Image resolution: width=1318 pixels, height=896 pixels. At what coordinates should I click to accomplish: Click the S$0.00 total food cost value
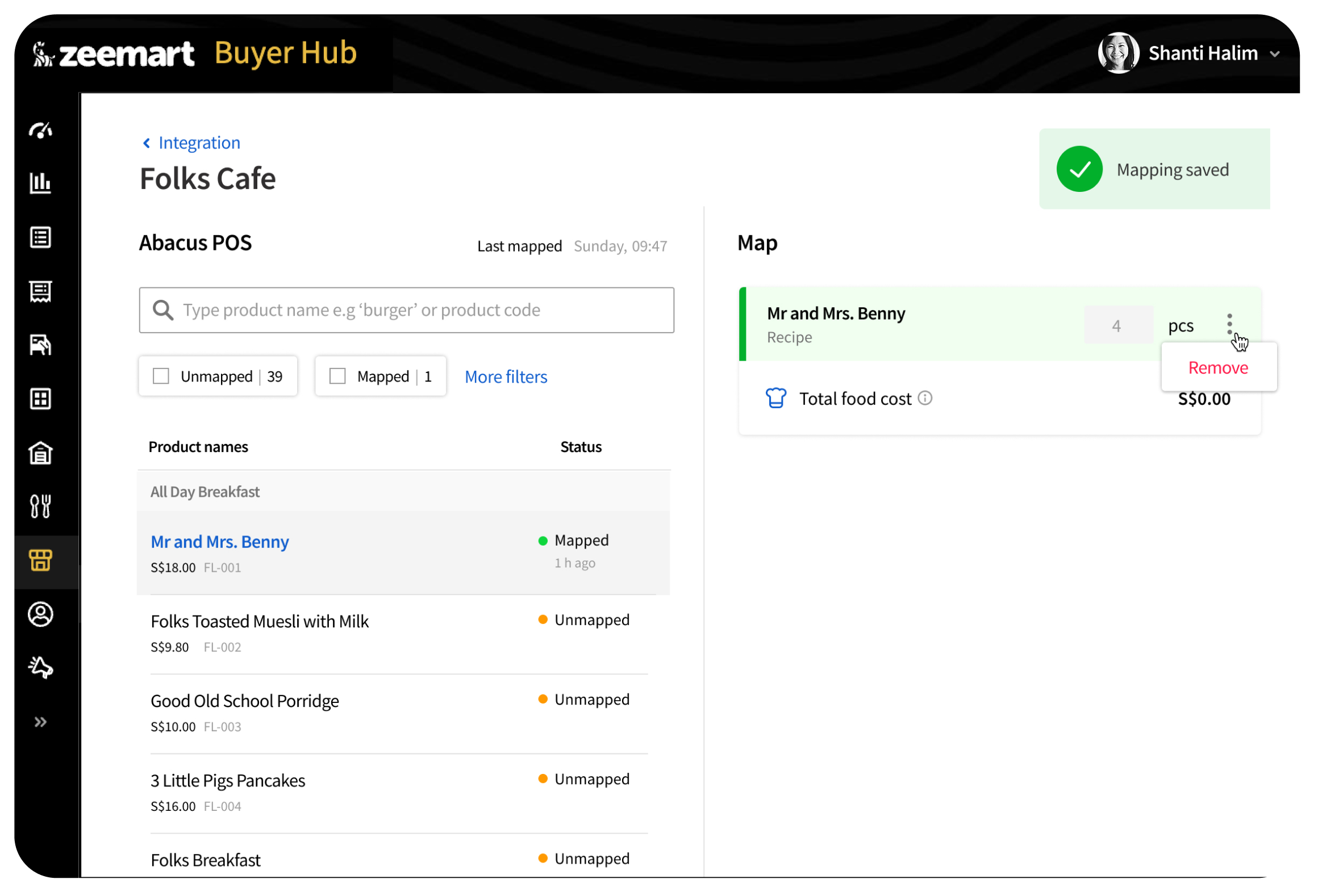point(1204,399)
